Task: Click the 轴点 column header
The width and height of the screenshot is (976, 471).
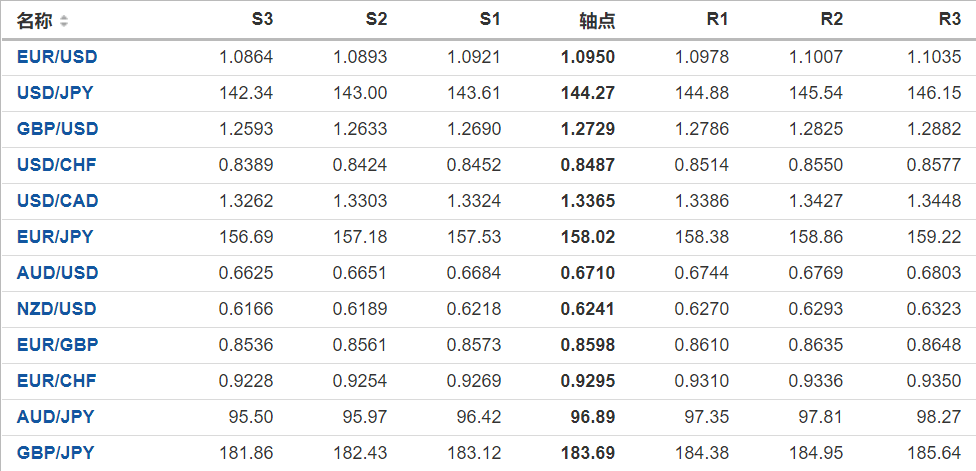Action: pos(597,21)
